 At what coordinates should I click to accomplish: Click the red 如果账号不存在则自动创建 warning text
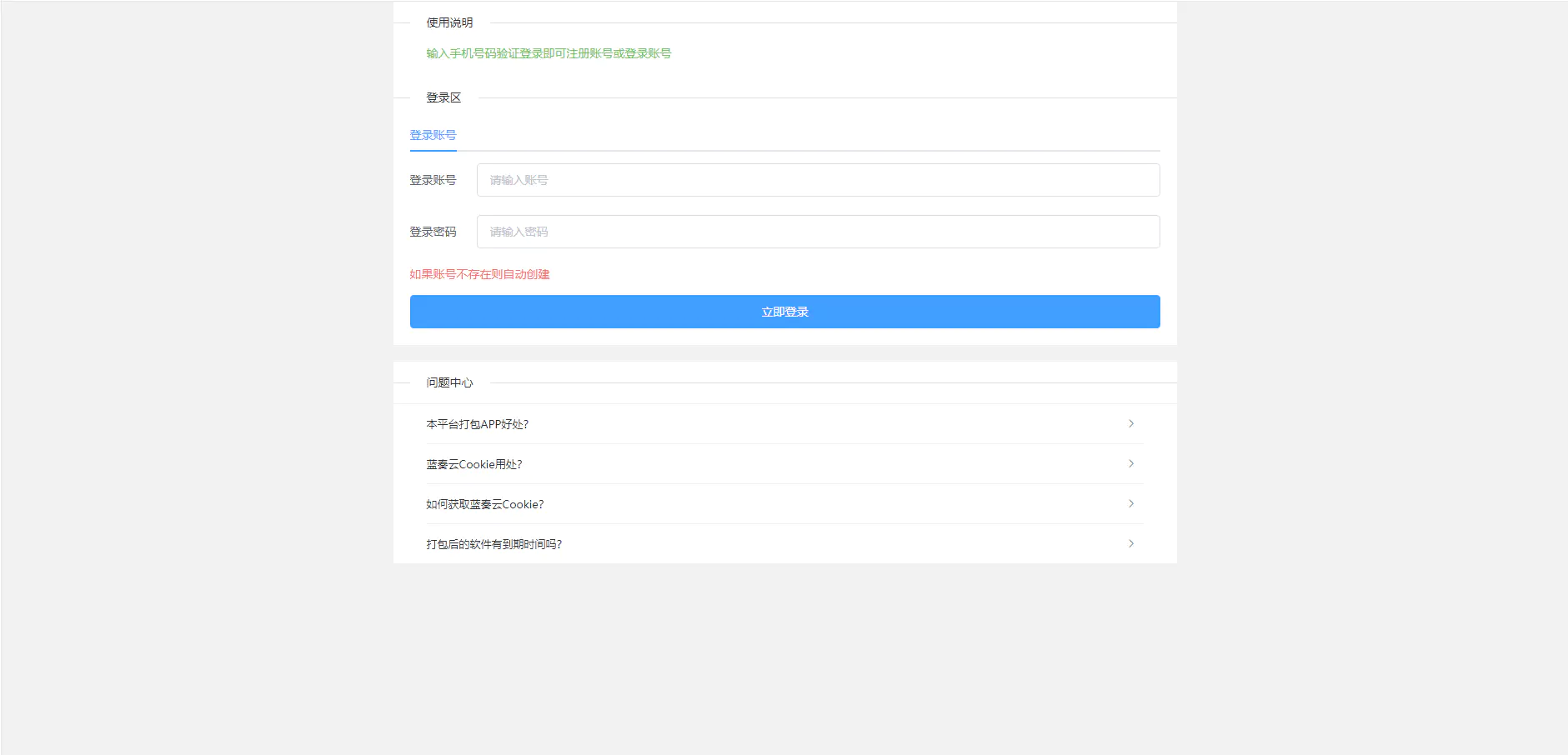pos(479,274)
